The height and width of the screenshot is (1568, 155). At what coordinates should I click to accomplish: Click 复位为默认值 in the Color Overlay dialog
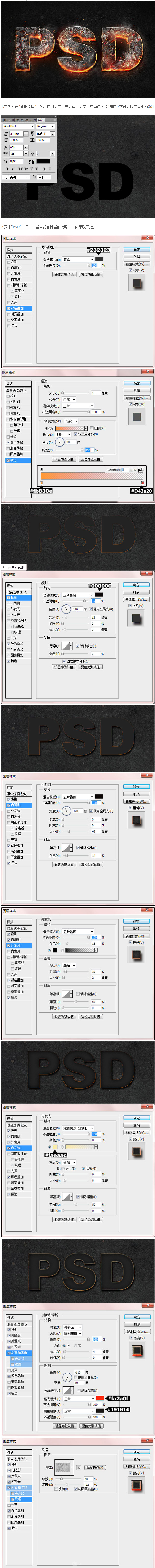tap(91, 274)
